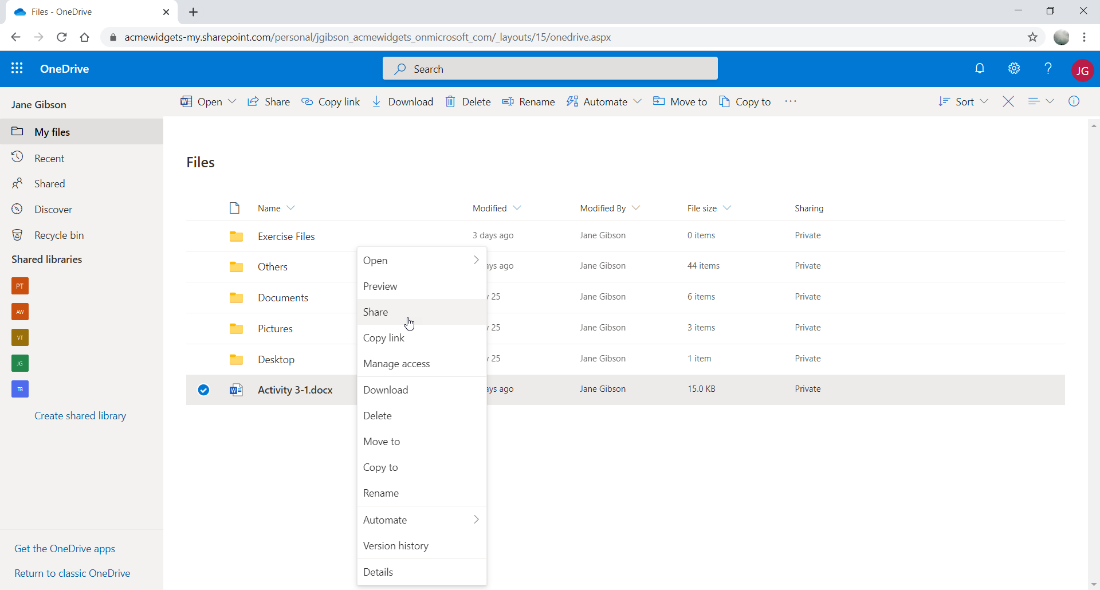This screenshot has height=590, width=1100.
Task: Expand the Open button chevron in toolbar
Action: [232, 101]
